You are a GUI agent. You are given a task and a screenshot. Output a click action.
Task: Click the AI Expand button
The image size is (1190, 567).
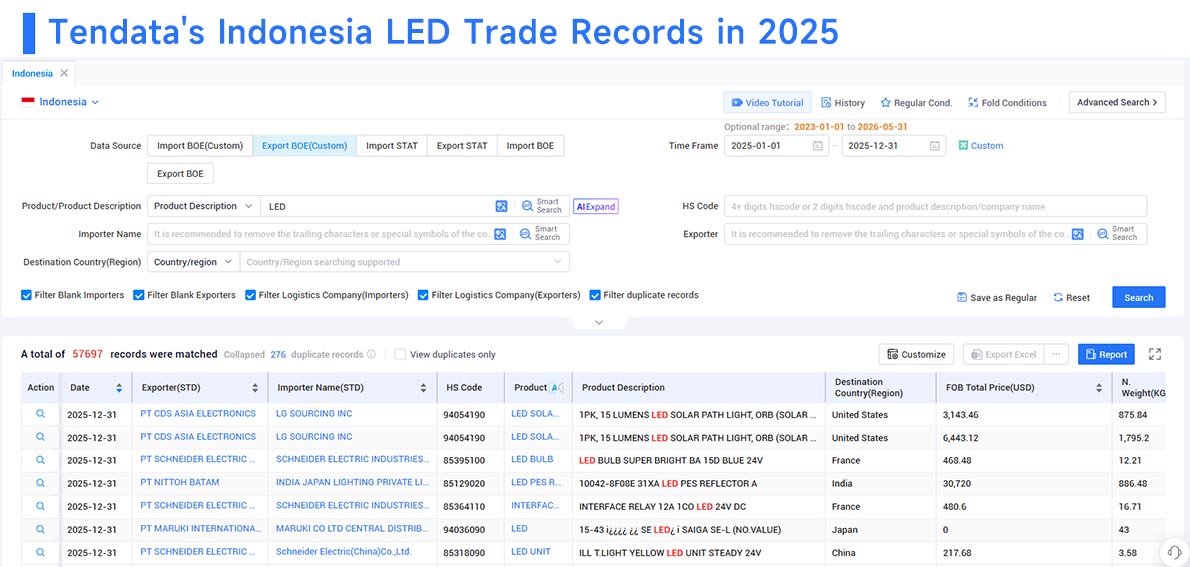coord(596,206)
